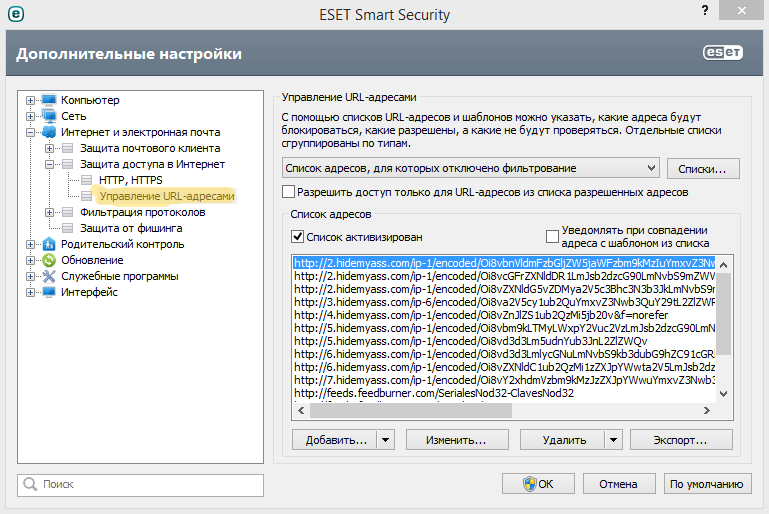Image resolution: width=769 pixels, height=514 pixels.
Task: Click the Компьютер monitor icon in tree
Action: point(48,100)
